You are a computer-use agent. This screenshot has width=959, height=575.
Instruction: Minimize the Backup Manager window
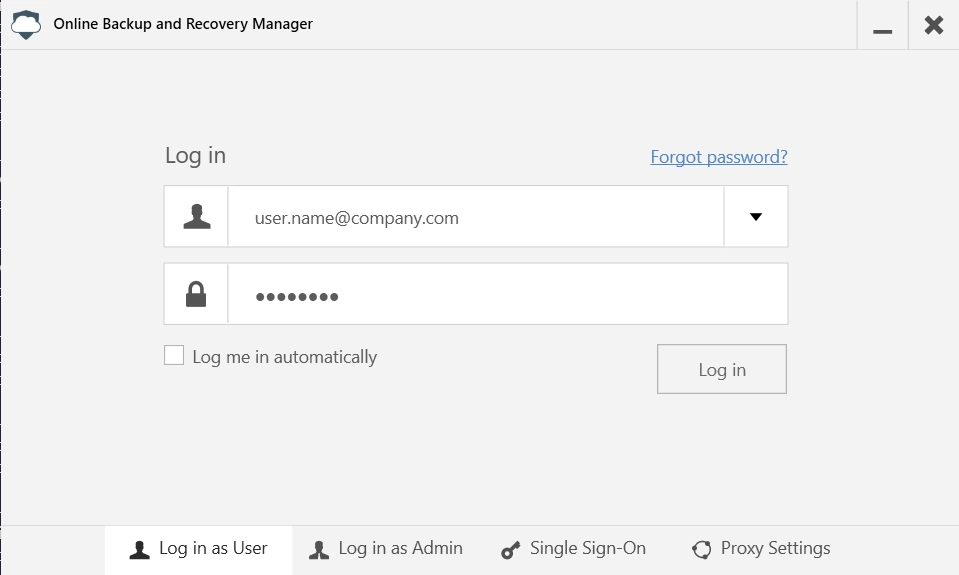883,25
